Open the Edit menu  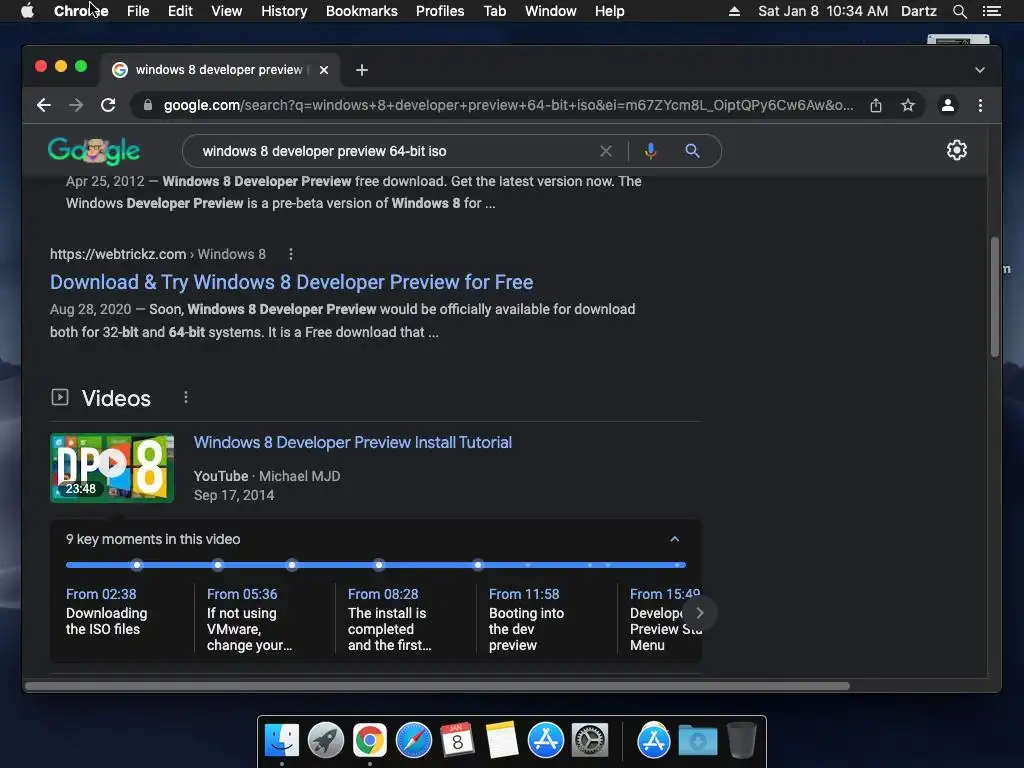(180, 11)
